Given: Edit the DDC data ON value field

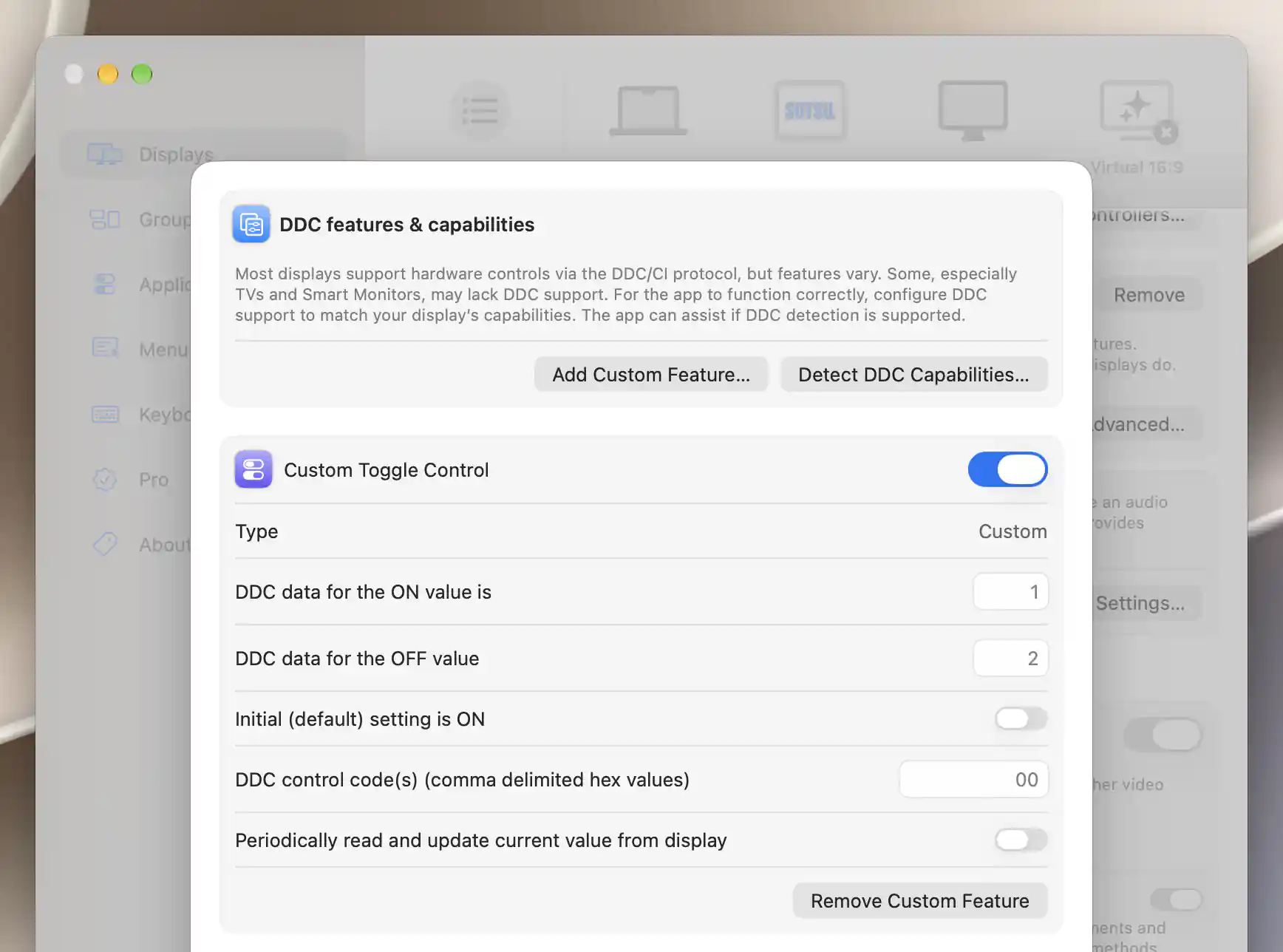Looking at the screenshot, I should [x=1011, y=592].
